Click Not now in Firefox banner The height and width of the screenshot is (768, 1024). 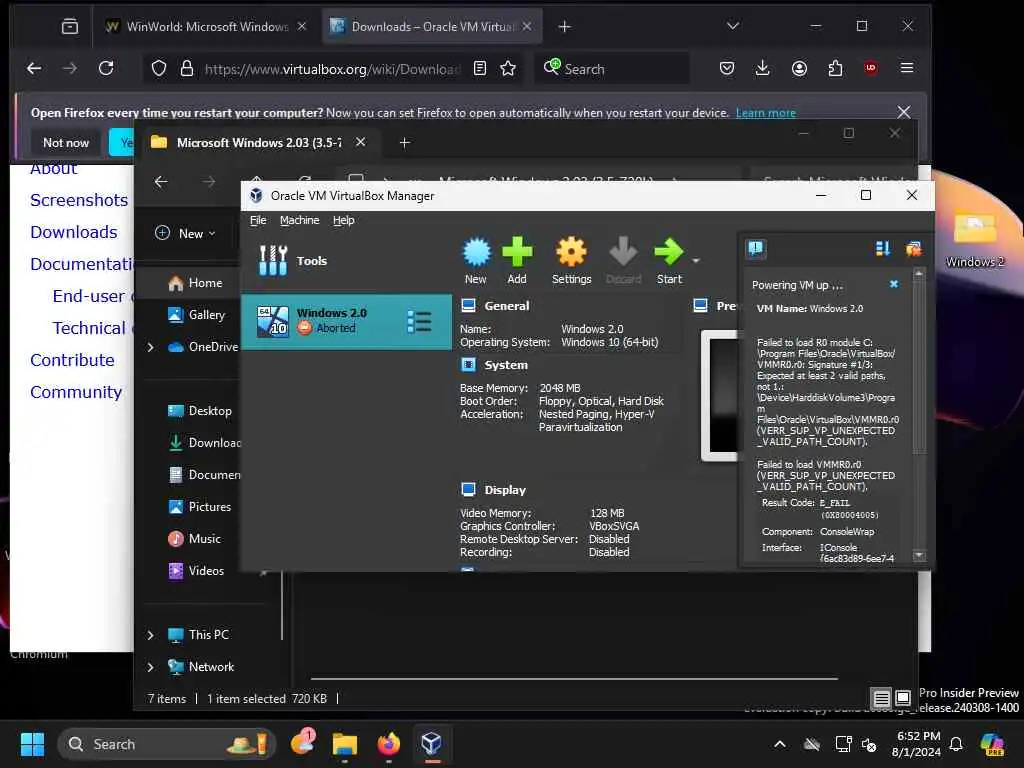point(66,142)
